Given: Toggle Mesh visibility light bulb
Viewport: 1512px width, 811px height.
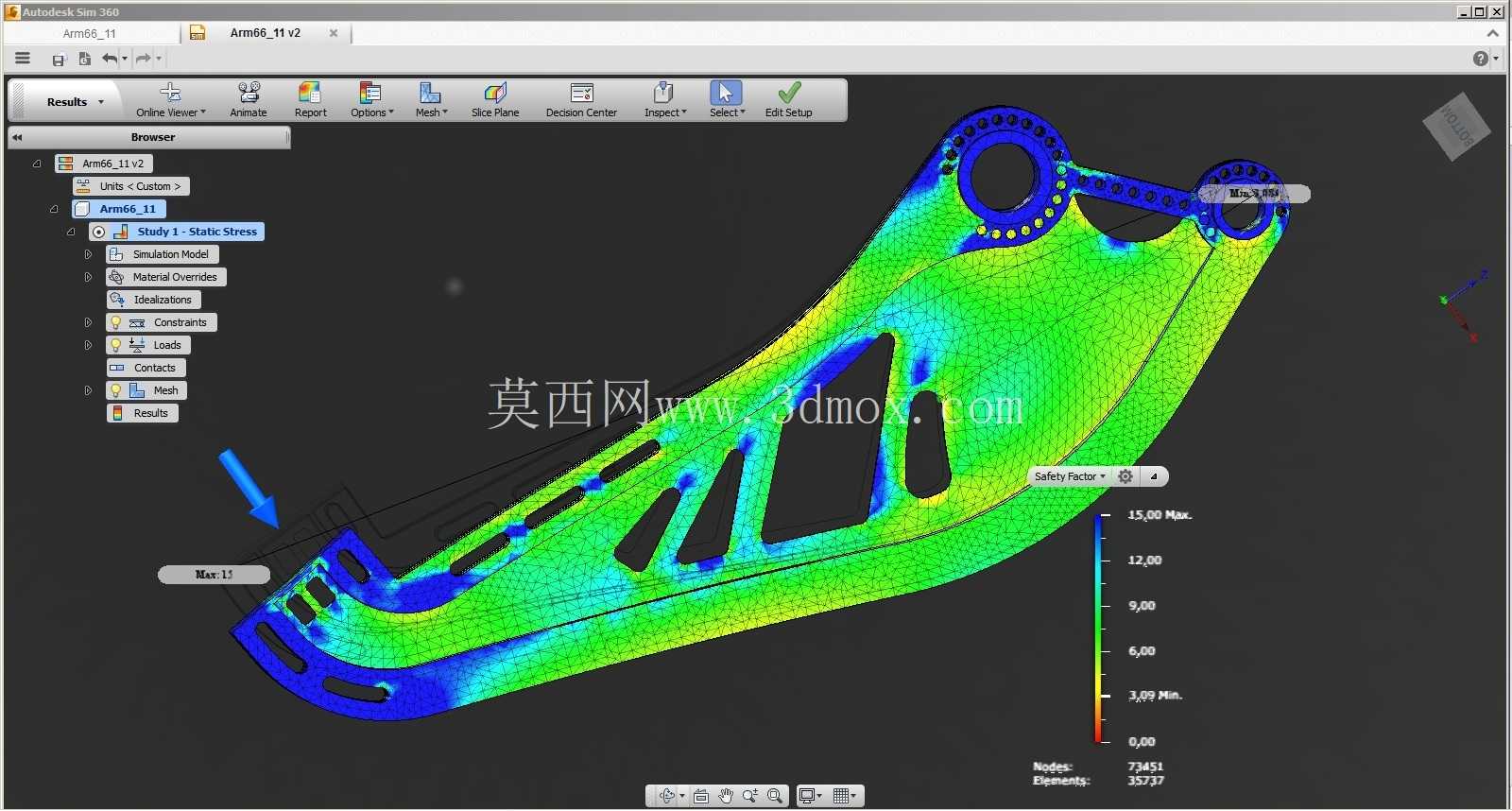Looking at the screenshot, I should [115, 390].
